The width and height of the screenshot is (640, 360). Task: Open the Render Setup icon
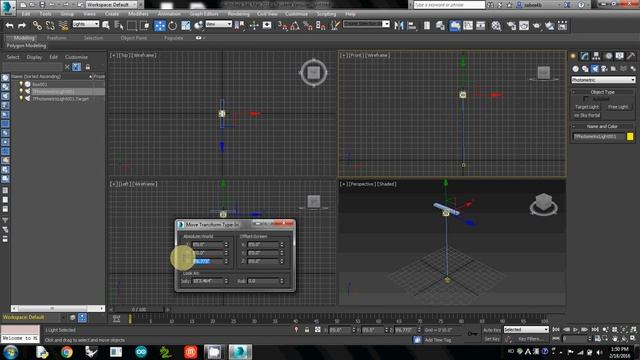pyautogui.click(x=511, y=26)
